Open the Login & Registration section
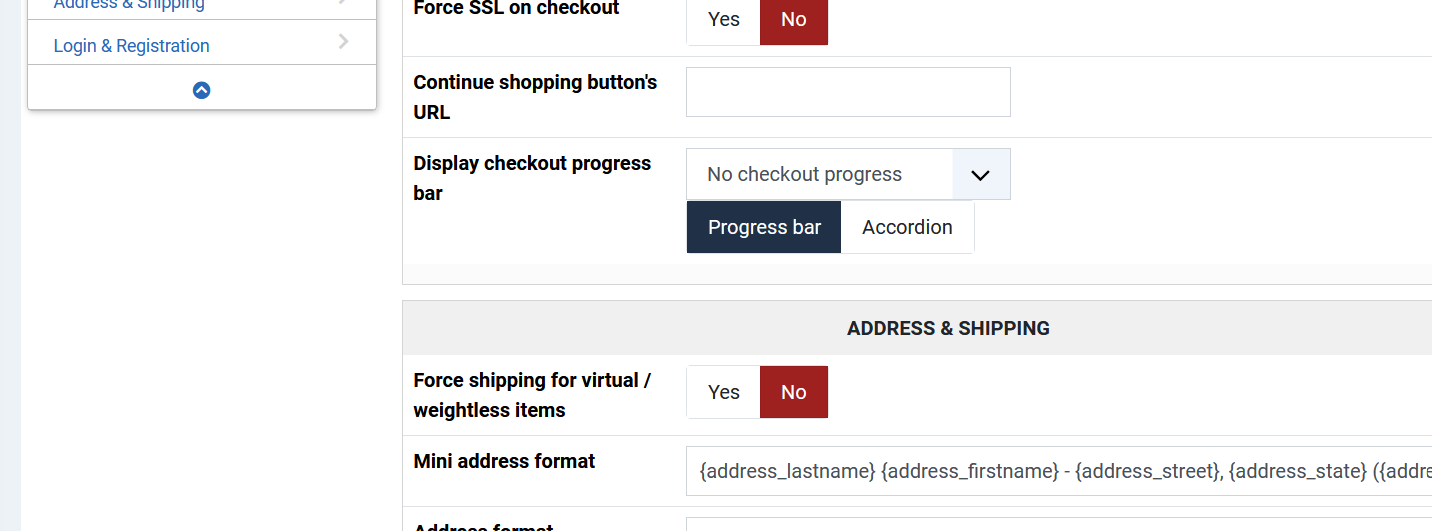The height and width of the screenshot is (531, 1432). click(x=132, y=46)
